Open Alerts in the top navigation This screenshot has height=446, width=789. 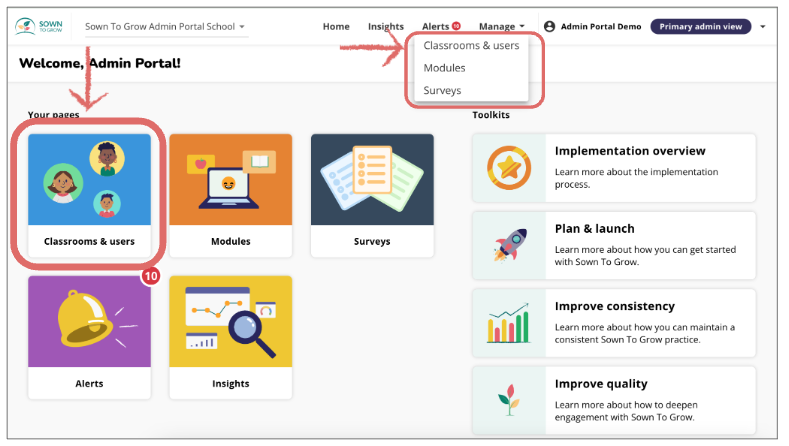[x=435, y=27]
